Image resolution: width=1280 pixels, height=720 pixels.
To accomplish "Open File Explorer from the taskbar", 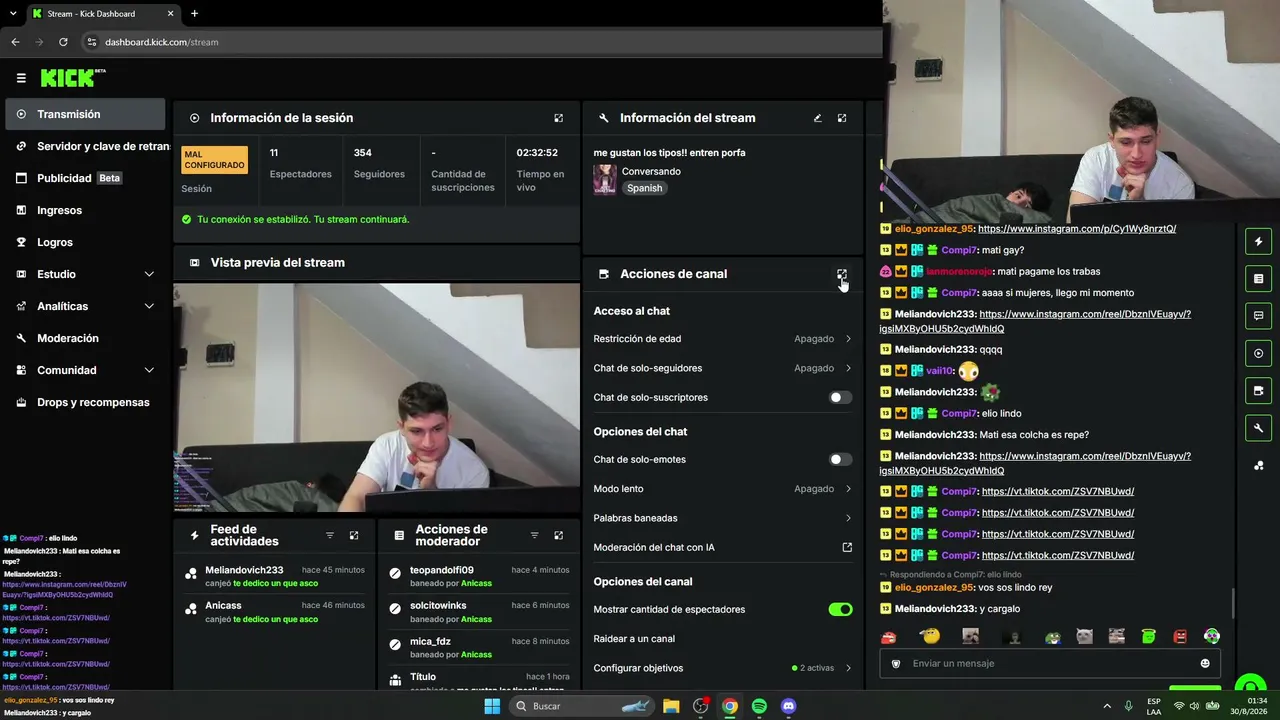I will (672, 706).
